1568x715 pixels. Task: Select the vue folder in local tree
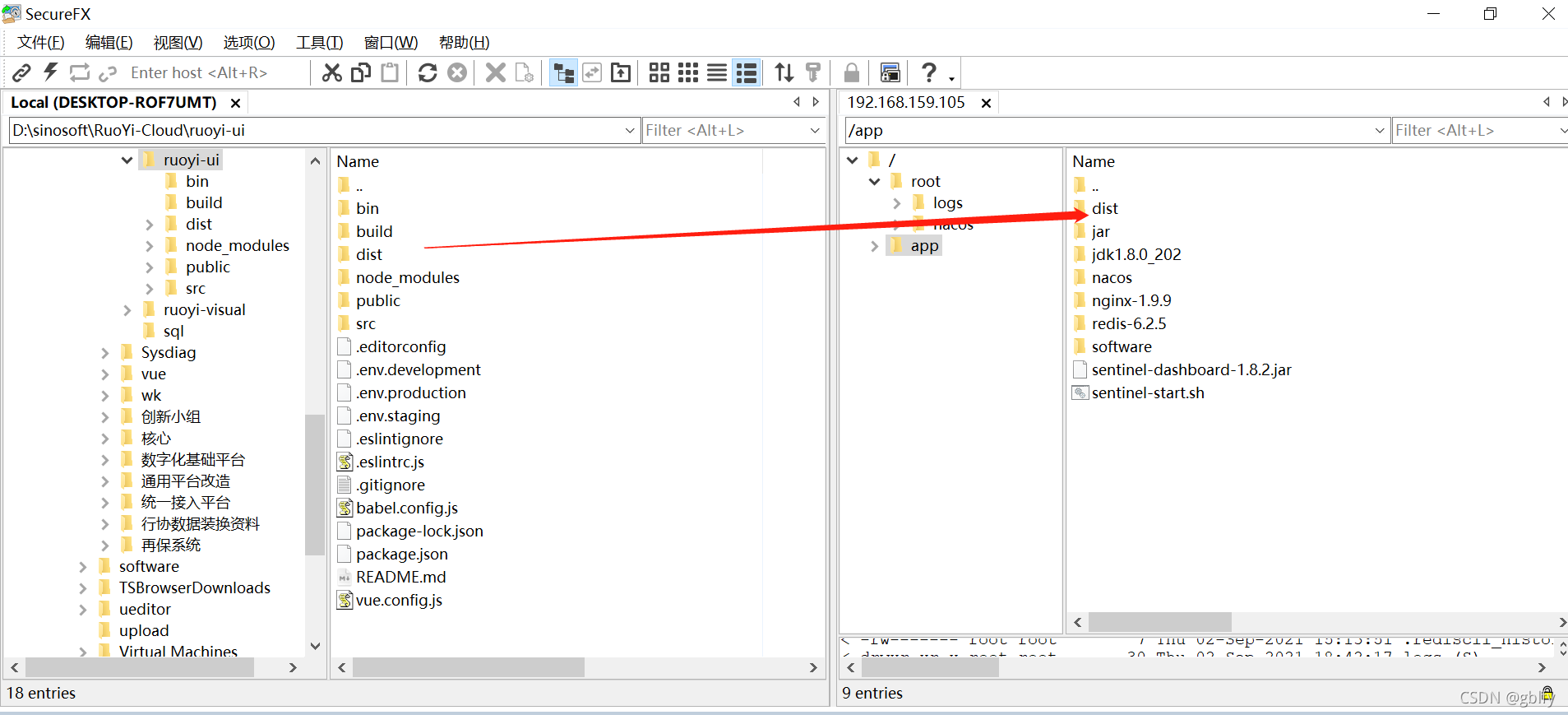coord(153,374)
